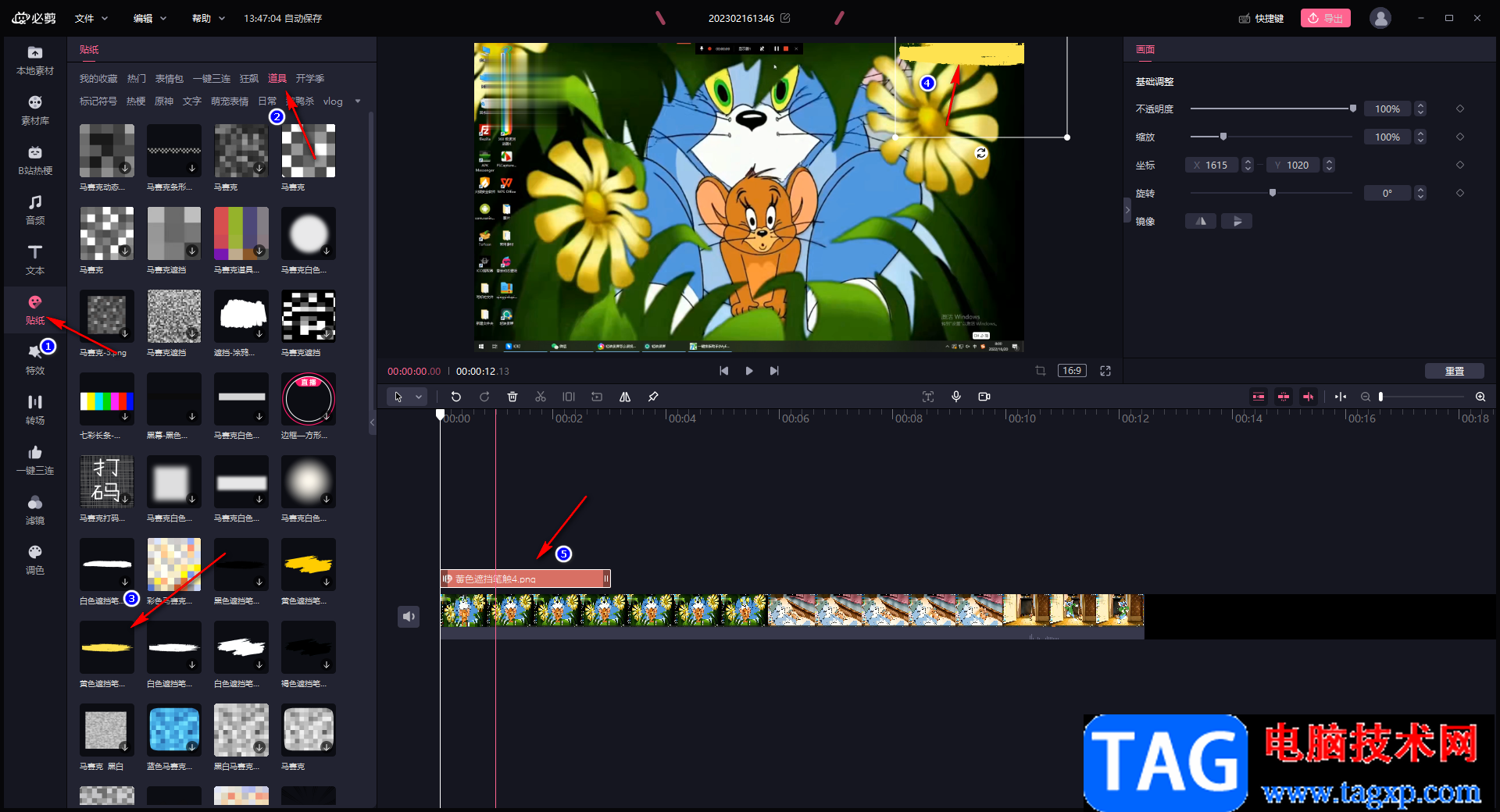Viewport: 1500px width, 812px height.
Task: Open the 音频 audio panel
Action: tap(35, 210)
